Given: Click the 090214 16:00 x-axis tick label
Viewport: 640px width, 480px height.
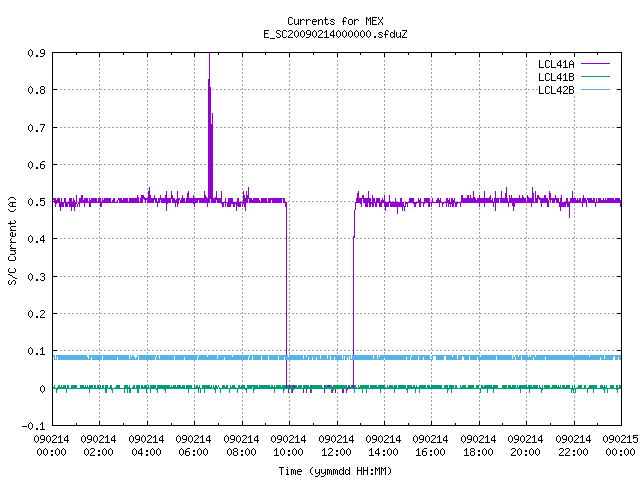Looking at the screenshot, I should (x=431, y=446).
